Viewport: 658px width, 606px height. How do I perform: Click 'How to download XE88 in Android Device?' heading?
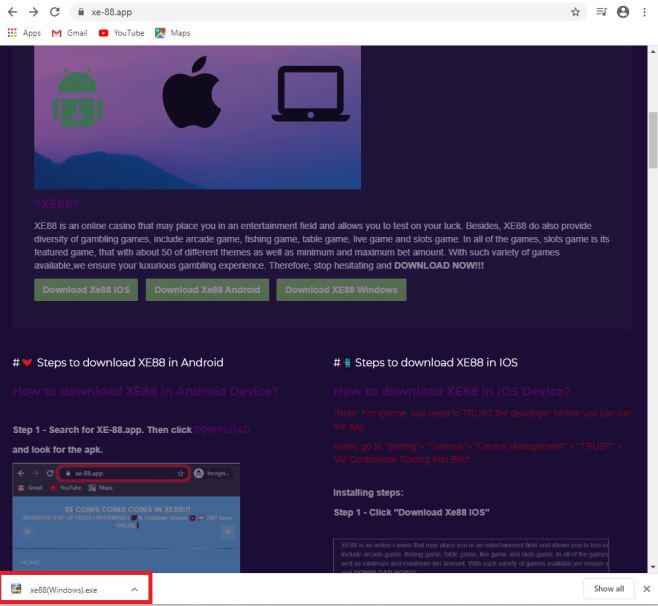145,391
